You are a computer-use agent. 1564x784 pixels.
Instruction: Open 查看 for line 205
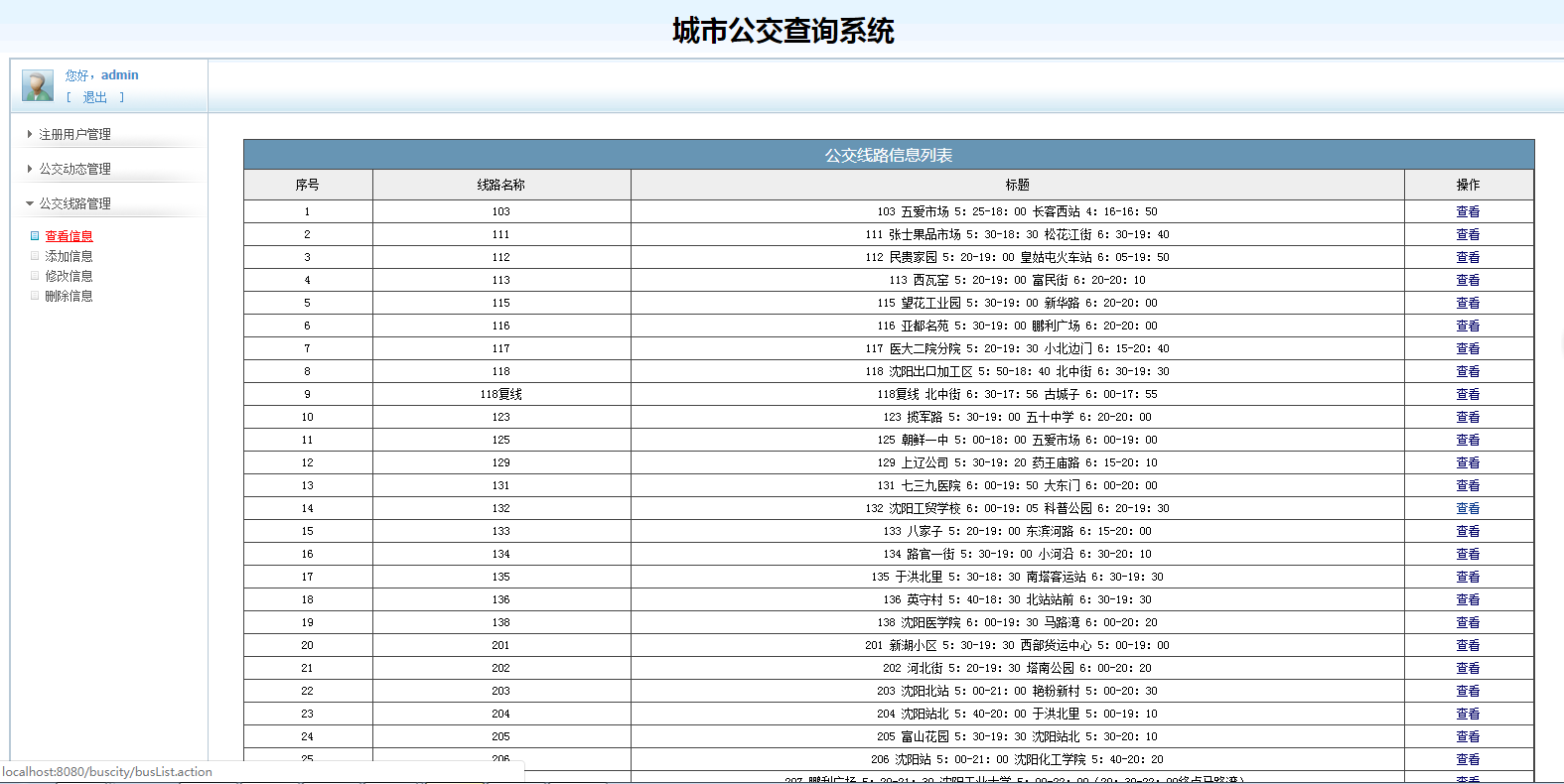click(1468, 736)
